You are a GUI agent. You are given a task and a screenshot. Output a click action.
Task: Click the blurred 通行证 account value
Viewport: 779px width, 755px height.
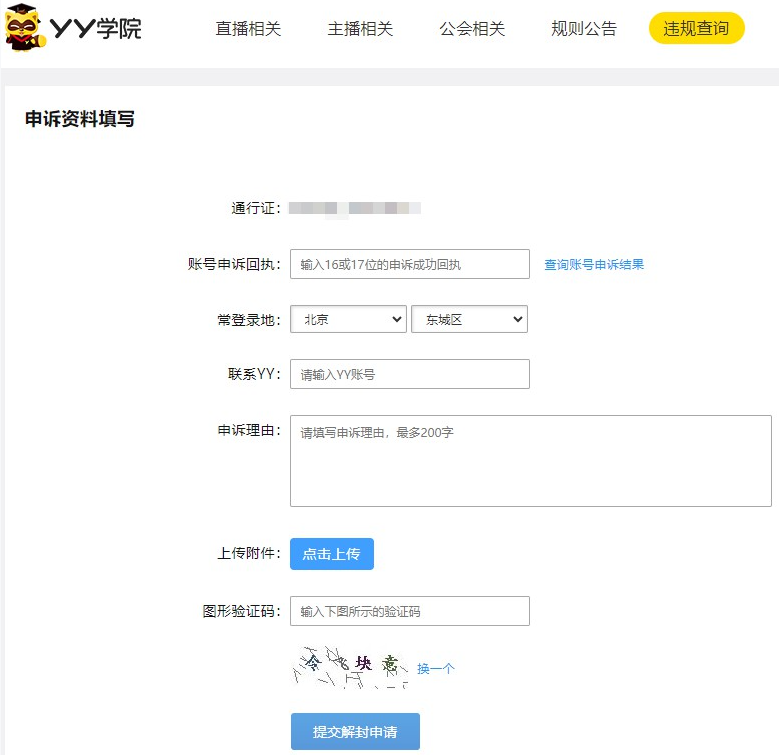point(355,209)
